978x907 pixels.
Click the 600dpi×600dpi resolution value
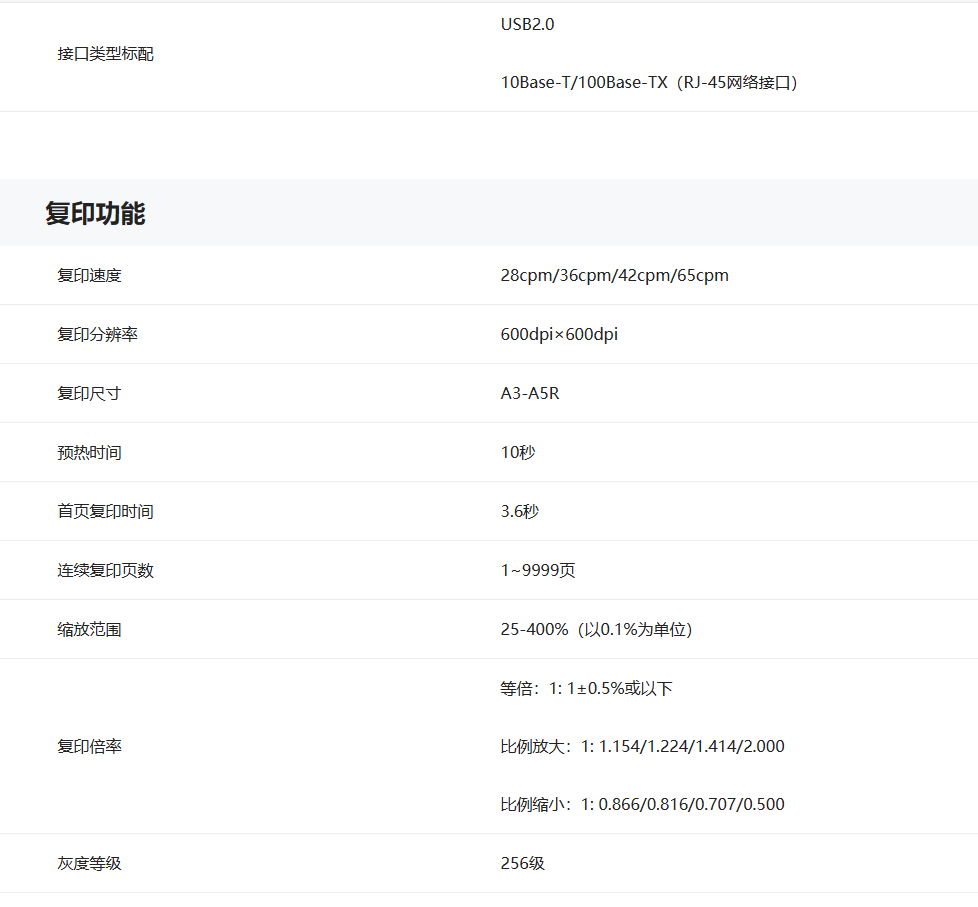559,334
